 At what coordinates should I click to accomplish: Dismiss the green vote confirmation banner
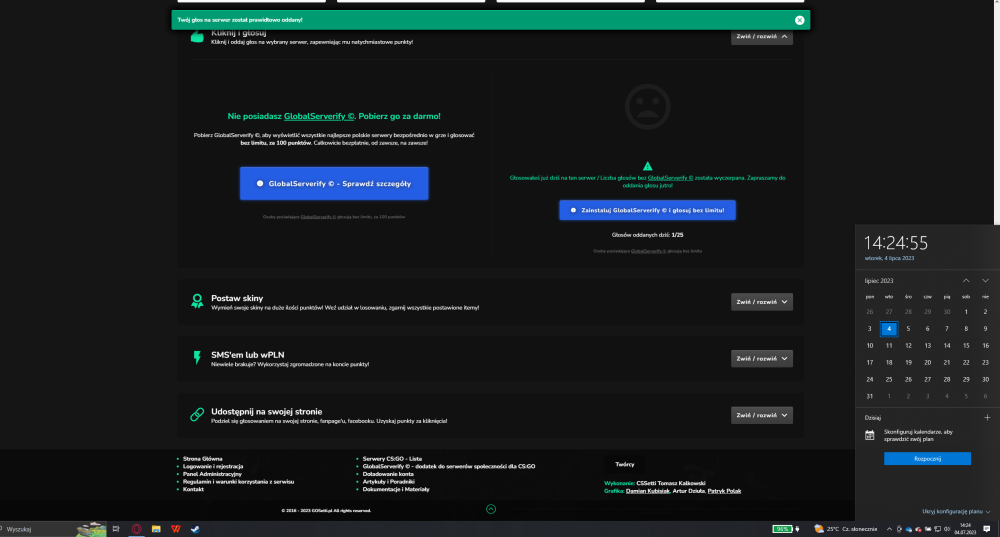coord(799,20)
